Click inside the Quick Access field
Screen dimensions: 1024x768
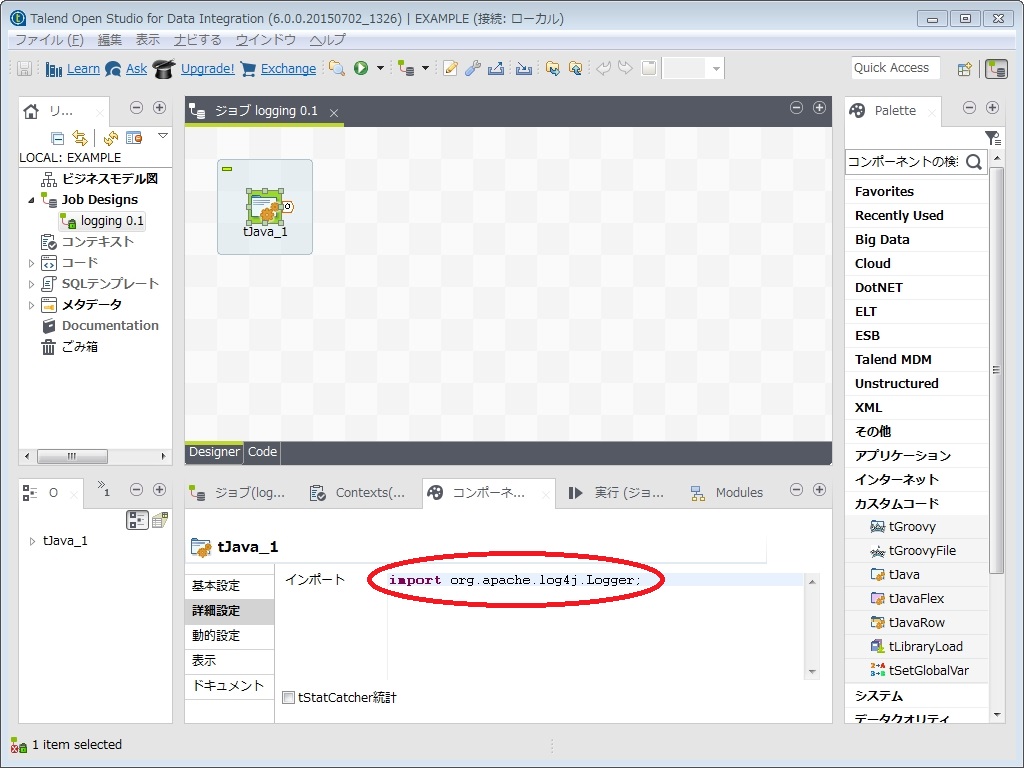click(895, 67)
